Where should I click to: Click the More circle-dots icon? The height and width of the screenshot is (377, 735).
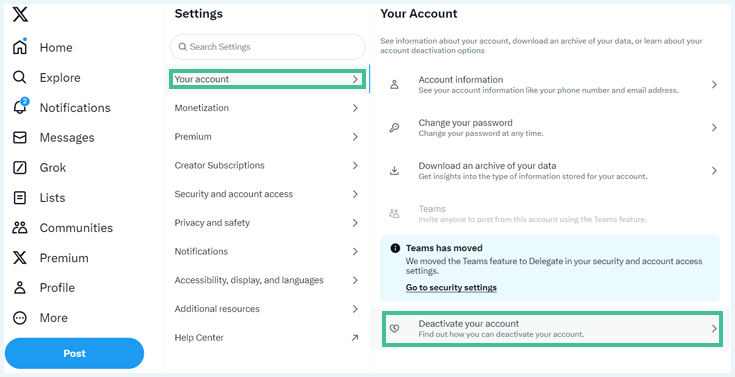pyautogui.click(x=20, y=317)
